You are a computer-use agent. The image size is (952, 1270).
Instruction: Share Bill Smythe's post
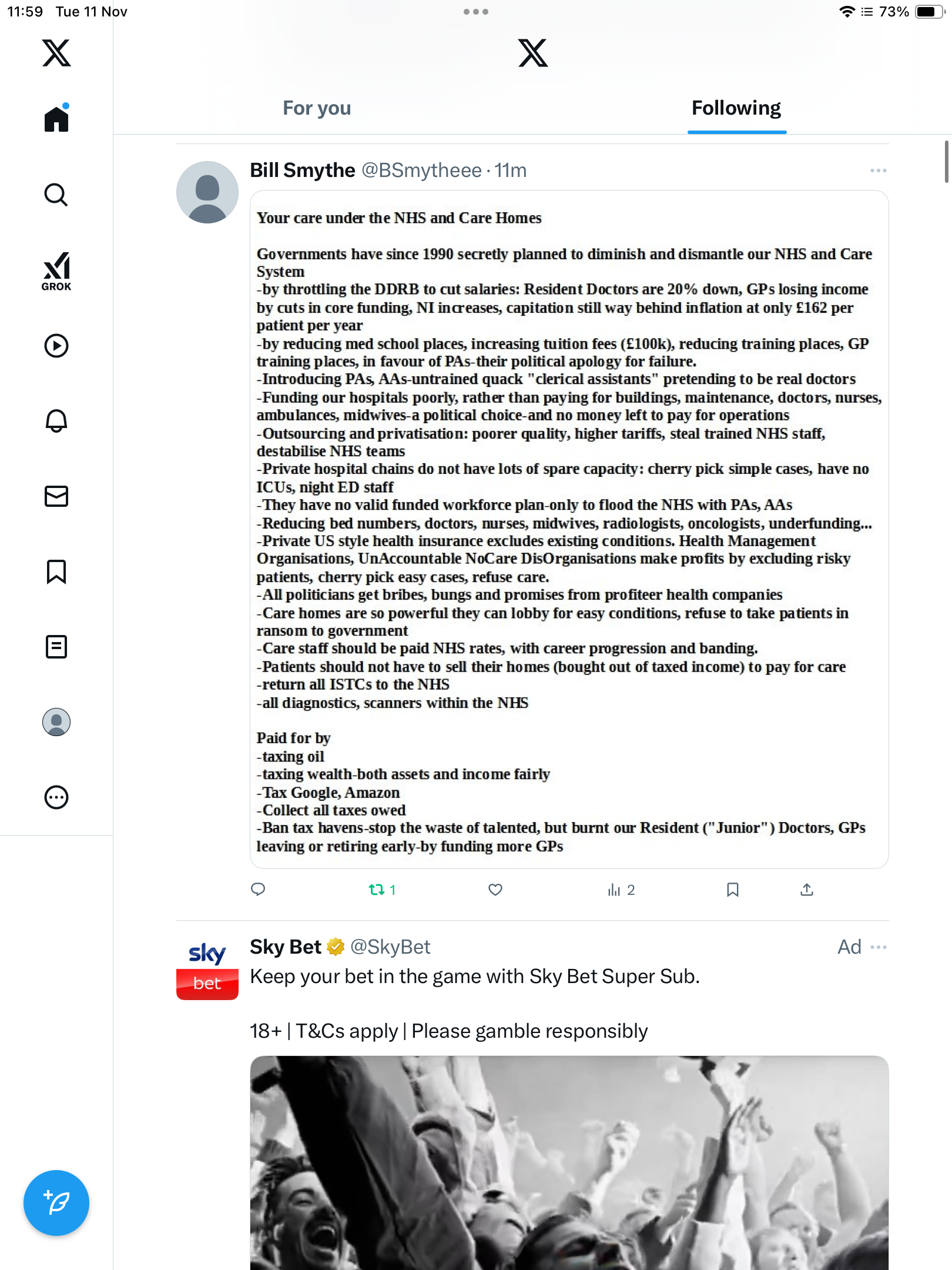click(x=807, y=890)
